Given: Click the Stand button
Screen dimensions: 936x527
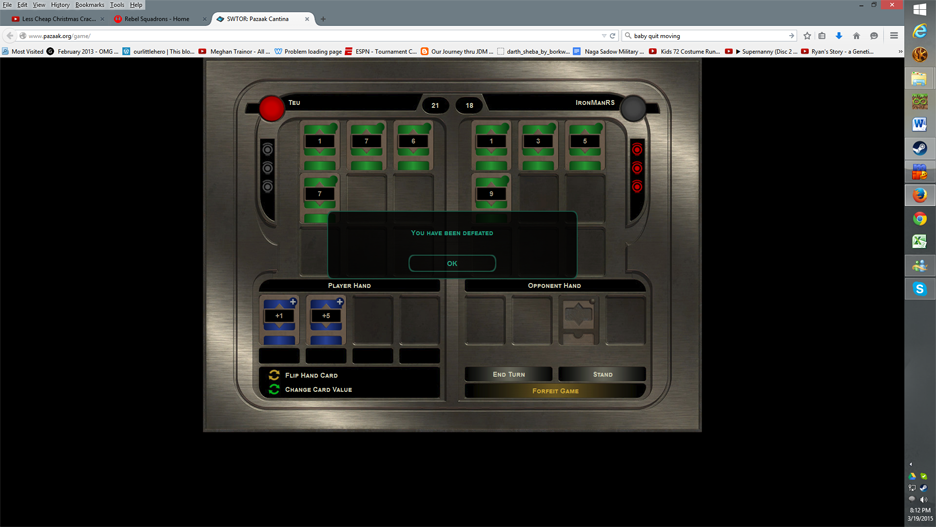Looking at the screenshot, I should [602, 374].
